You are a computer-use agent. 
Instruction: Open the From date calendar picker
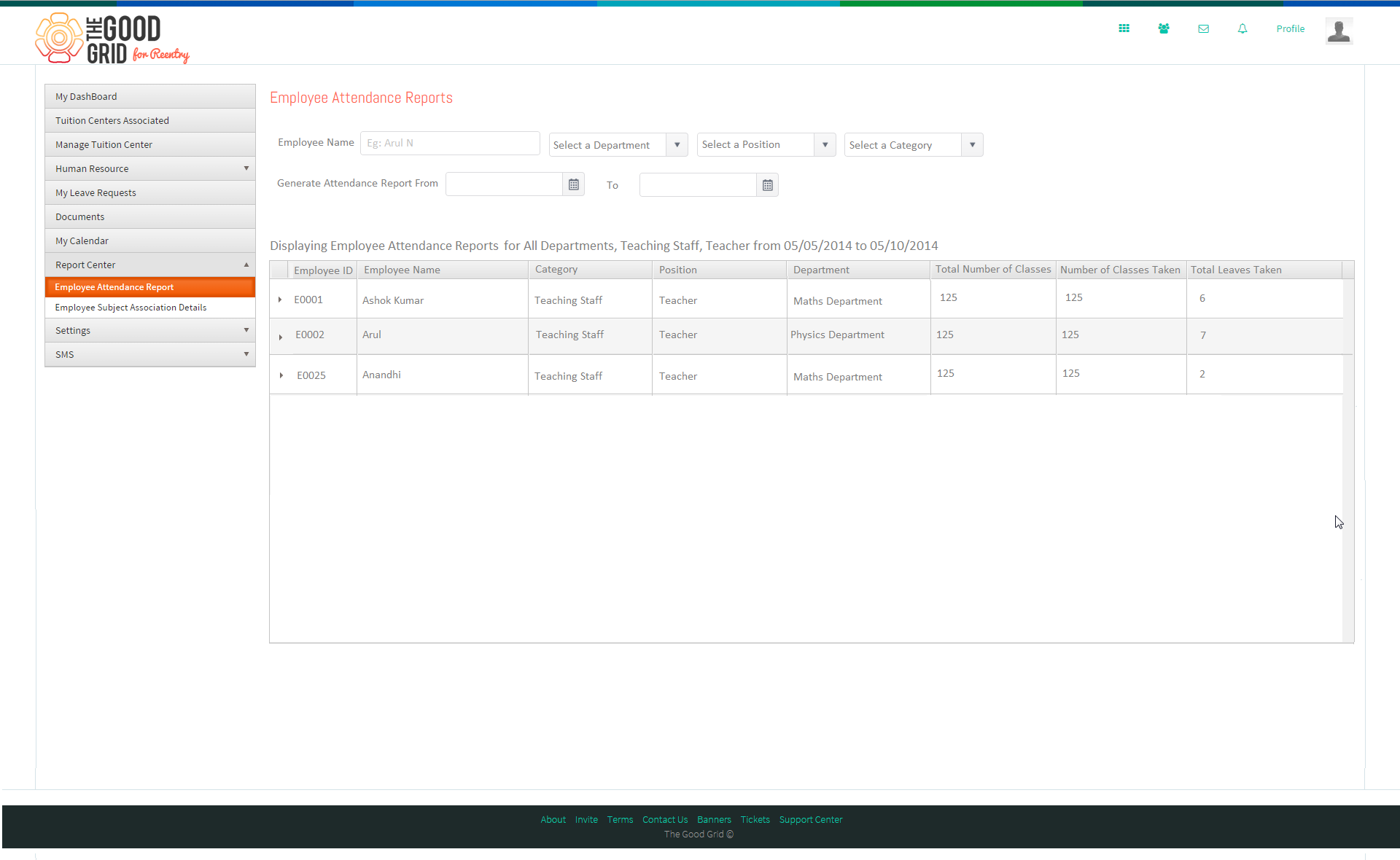[x=574, y=185]
